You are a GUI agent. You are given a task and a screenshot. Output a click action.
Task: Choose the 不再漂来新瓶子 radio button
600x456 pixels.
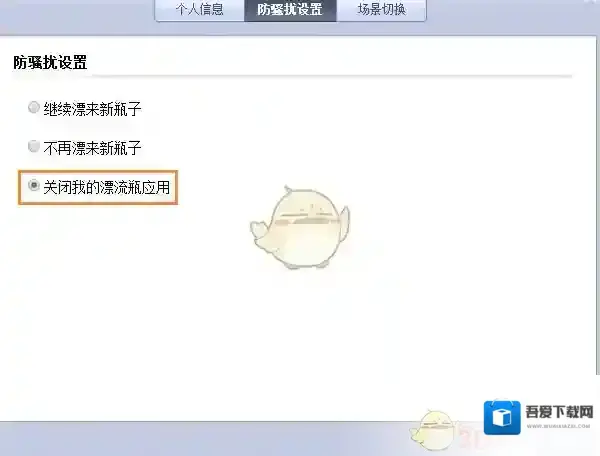click(x=34, y=146)
